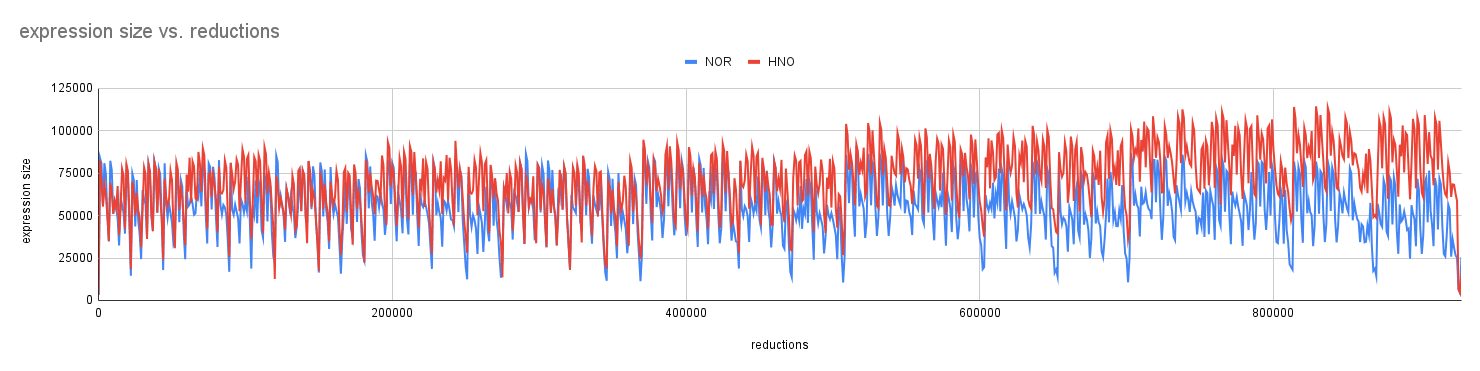Click the 'expression size' y-axis title
This screenshot has height=371, width=1480.
(27, 201)
